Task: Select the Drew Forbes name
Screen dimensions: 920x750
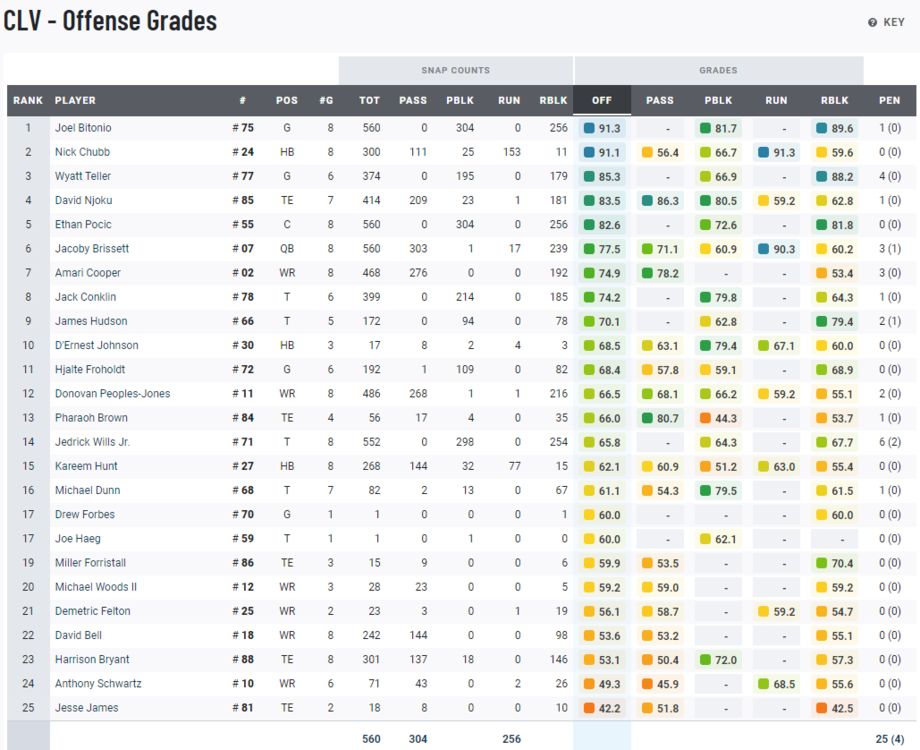Action: (x=85, y=514)
